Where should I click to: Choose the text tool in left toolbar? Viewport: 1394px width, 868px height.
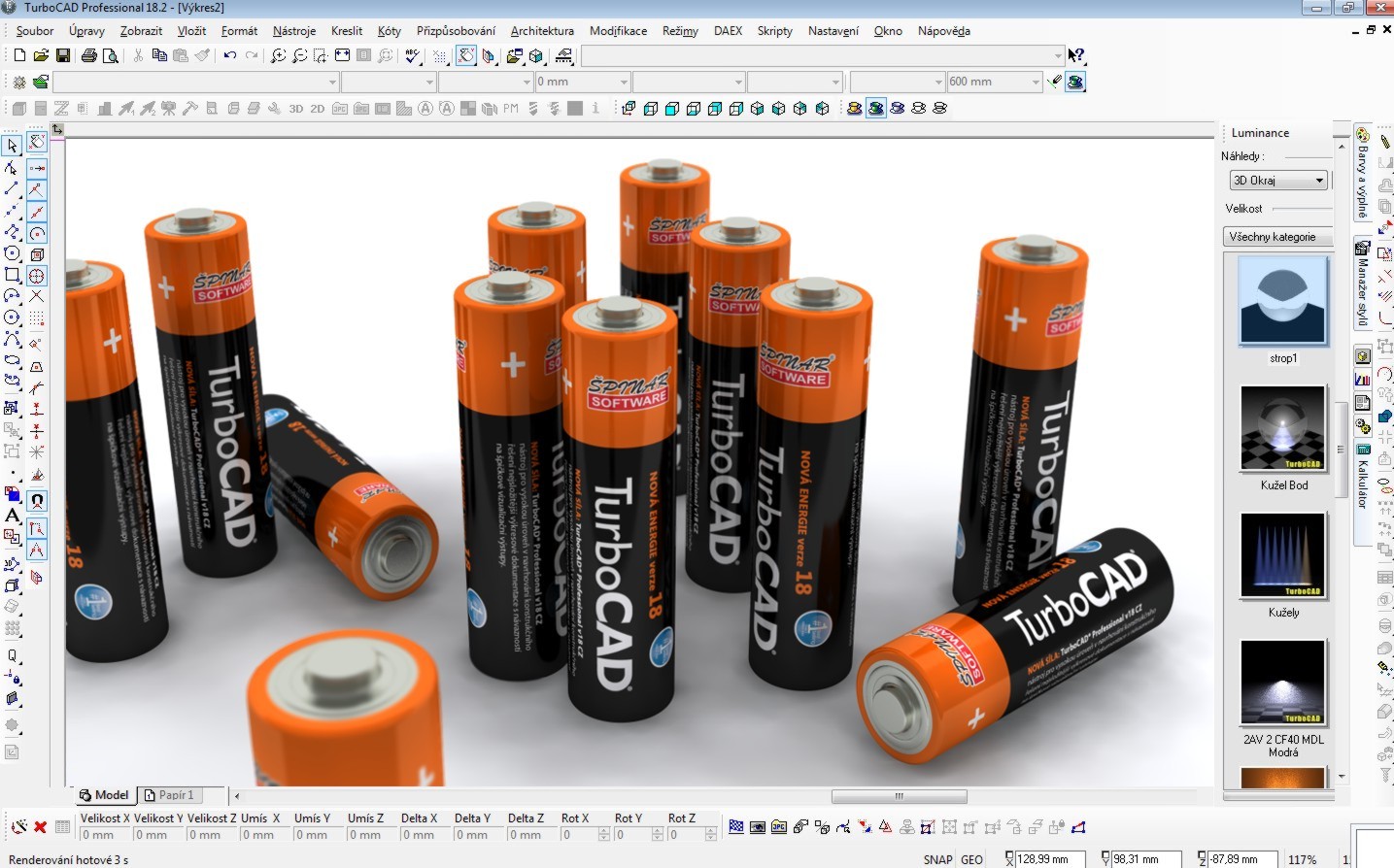pyautogui.click(x=12, y=515)
